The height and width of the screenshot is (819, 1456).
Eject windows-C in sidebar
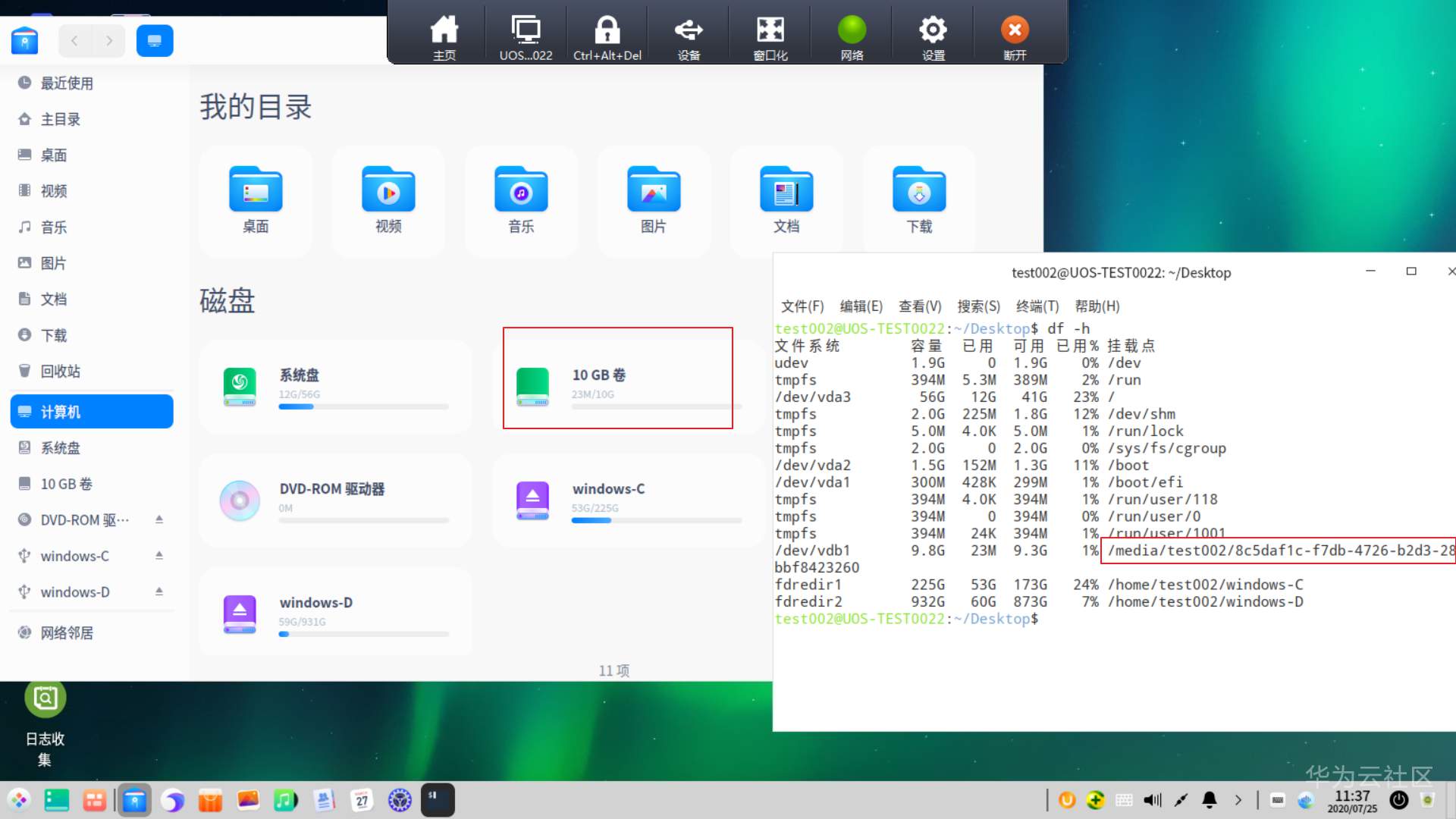159,555
